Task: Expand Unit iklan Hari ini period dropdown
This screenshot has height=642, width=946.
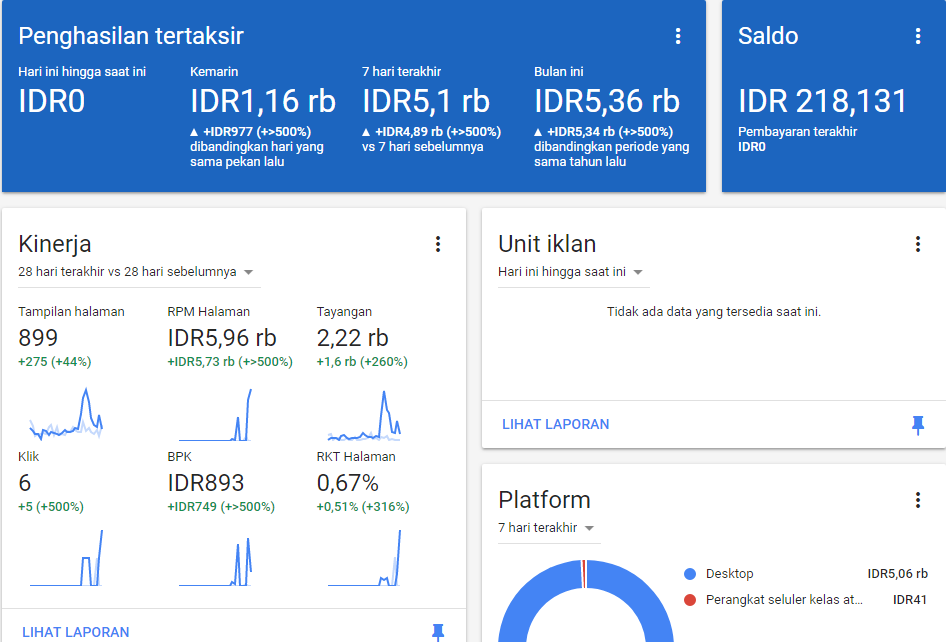Action: coord(574,272)
